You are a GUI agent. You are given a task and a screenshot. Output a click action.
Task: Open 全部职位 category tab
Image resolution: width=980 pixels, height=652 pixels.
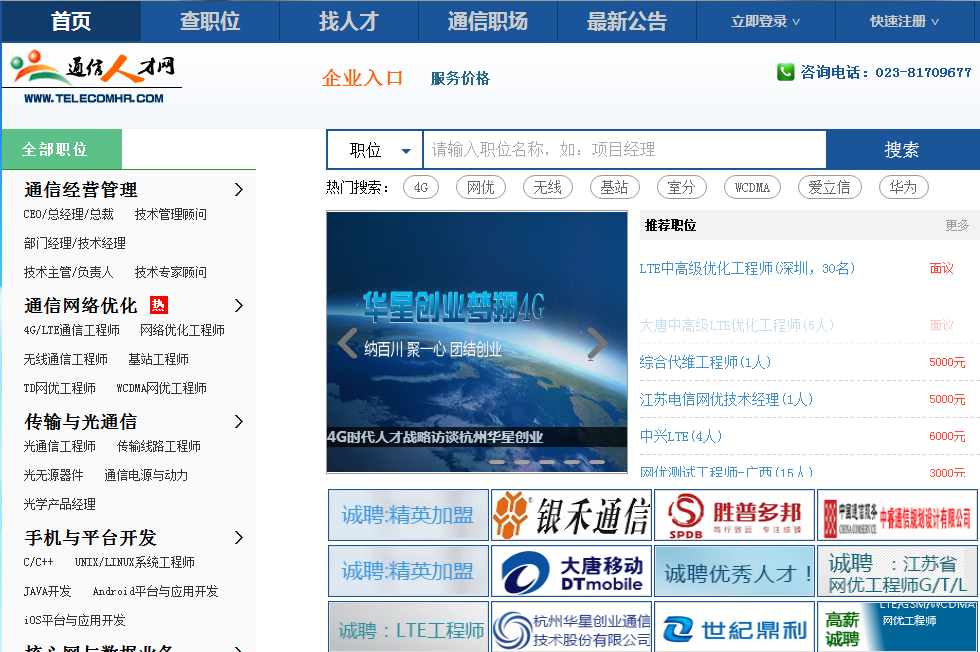[x=62, y=149]
